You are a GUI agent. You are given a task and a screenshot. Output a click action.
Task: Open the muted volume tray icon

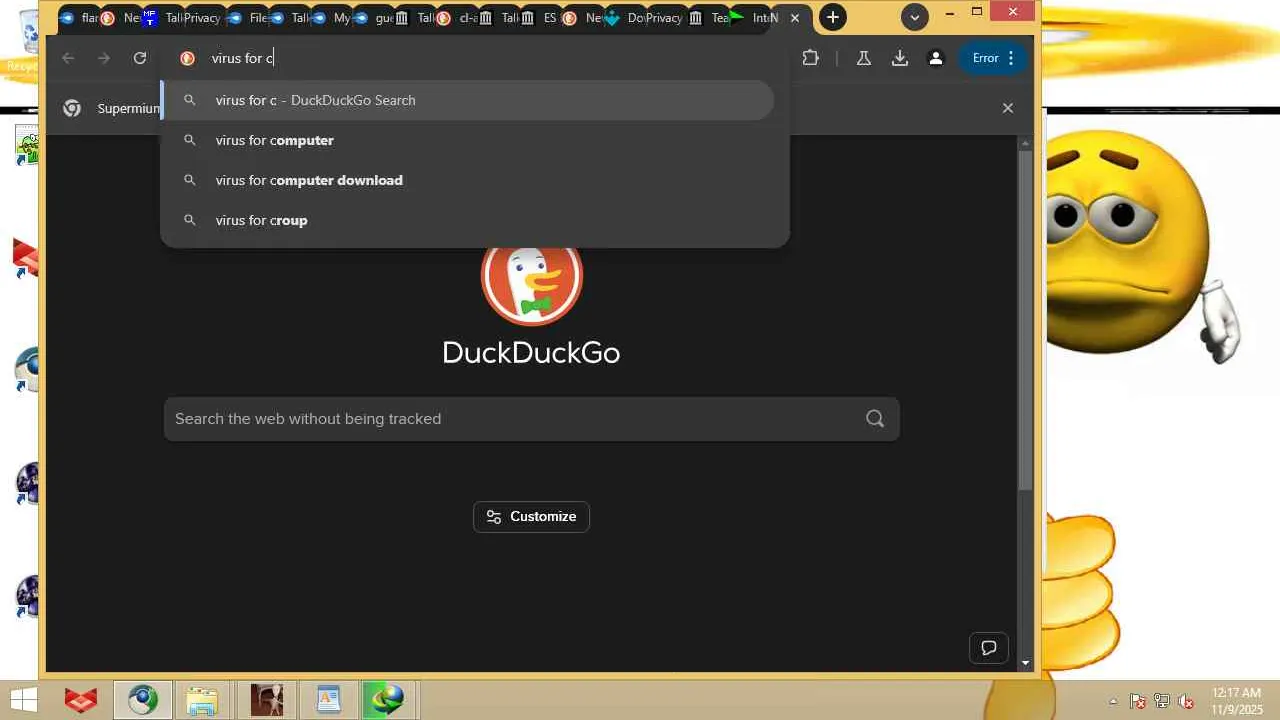tap(1186, 701)
